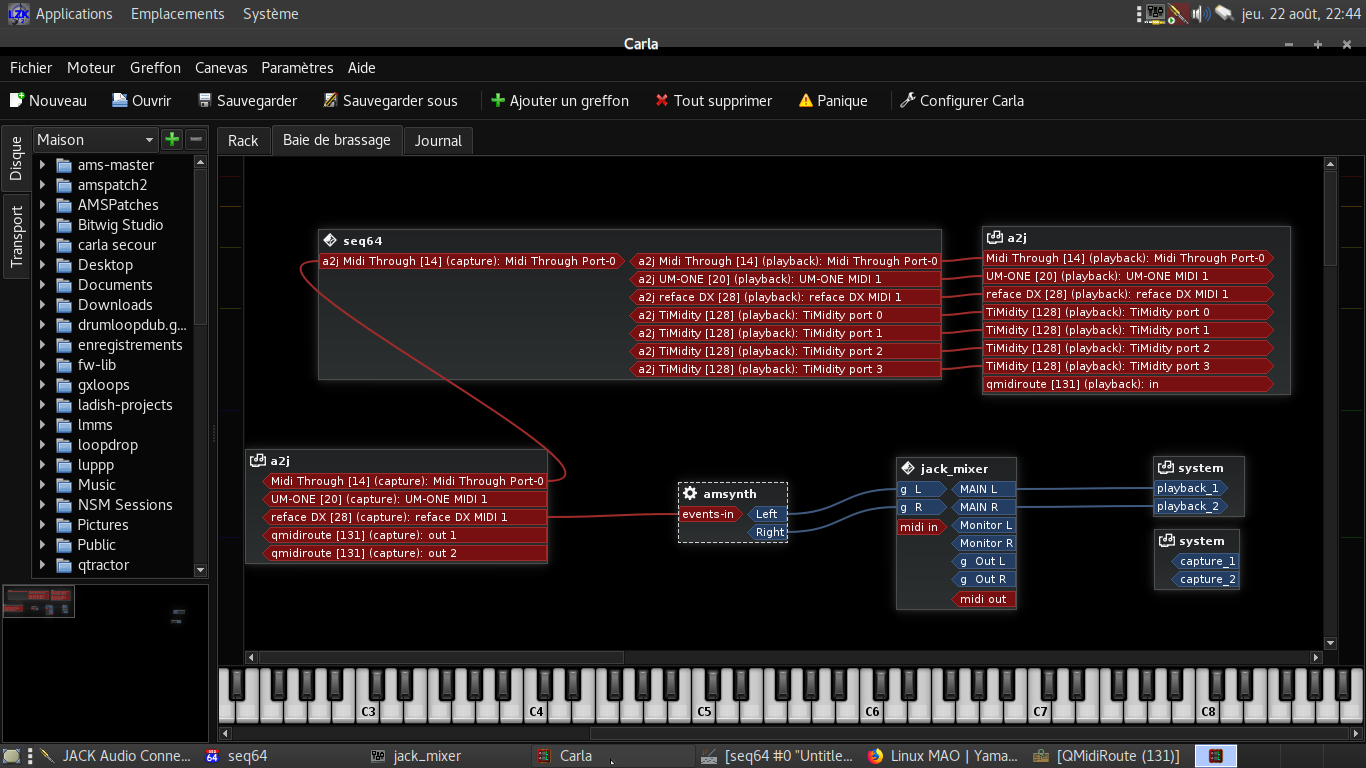
Task: Click the green plus Ajouter un greffon
Action: coord(498,100)
